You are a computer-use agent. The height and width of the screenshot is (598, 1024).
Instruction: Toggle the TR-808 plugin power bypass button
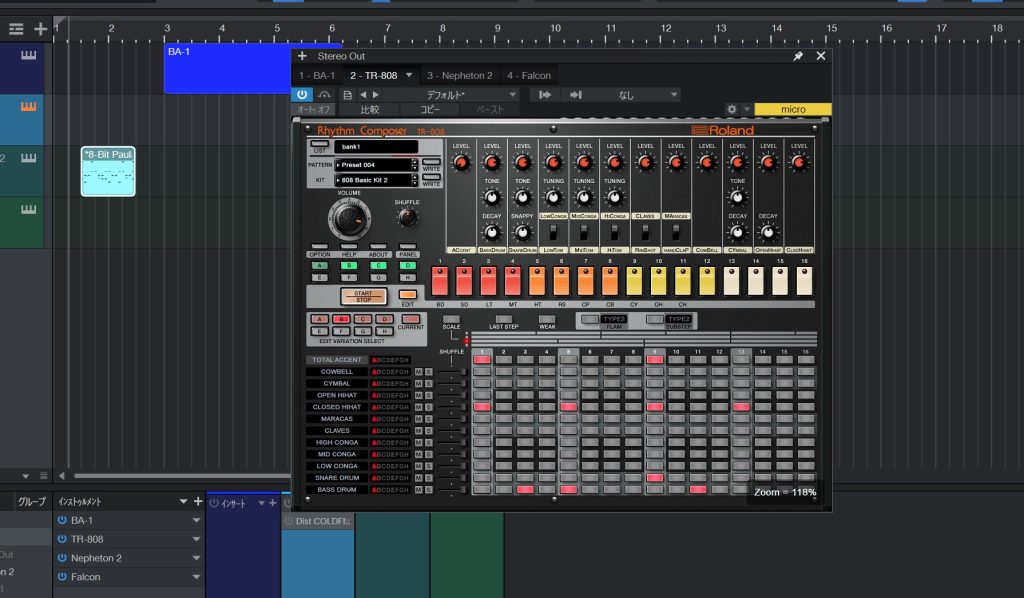(x=303, y=94)
